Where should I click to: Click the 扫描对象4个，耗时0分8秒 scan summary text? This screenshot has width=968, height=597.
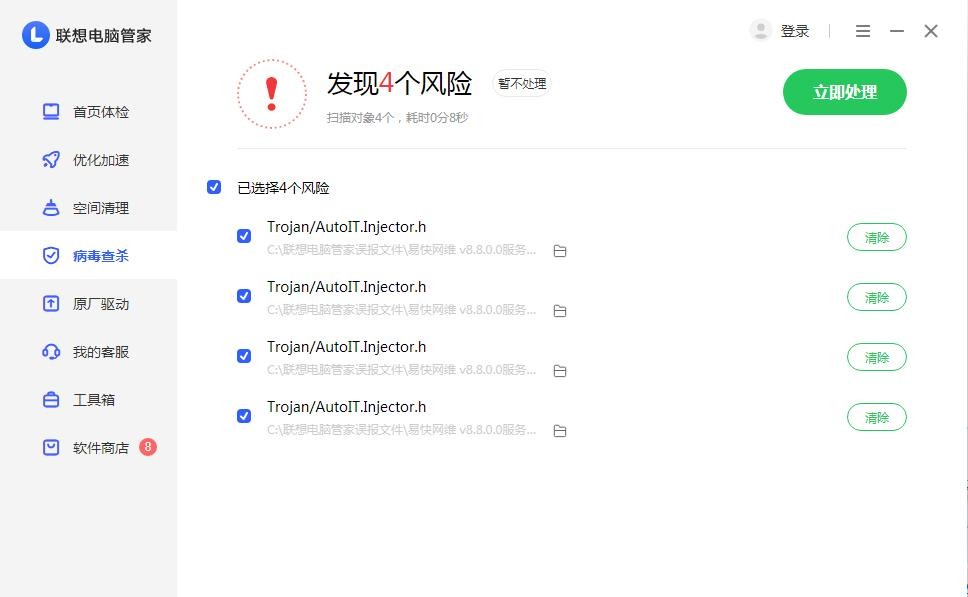(x=397, y=117)
